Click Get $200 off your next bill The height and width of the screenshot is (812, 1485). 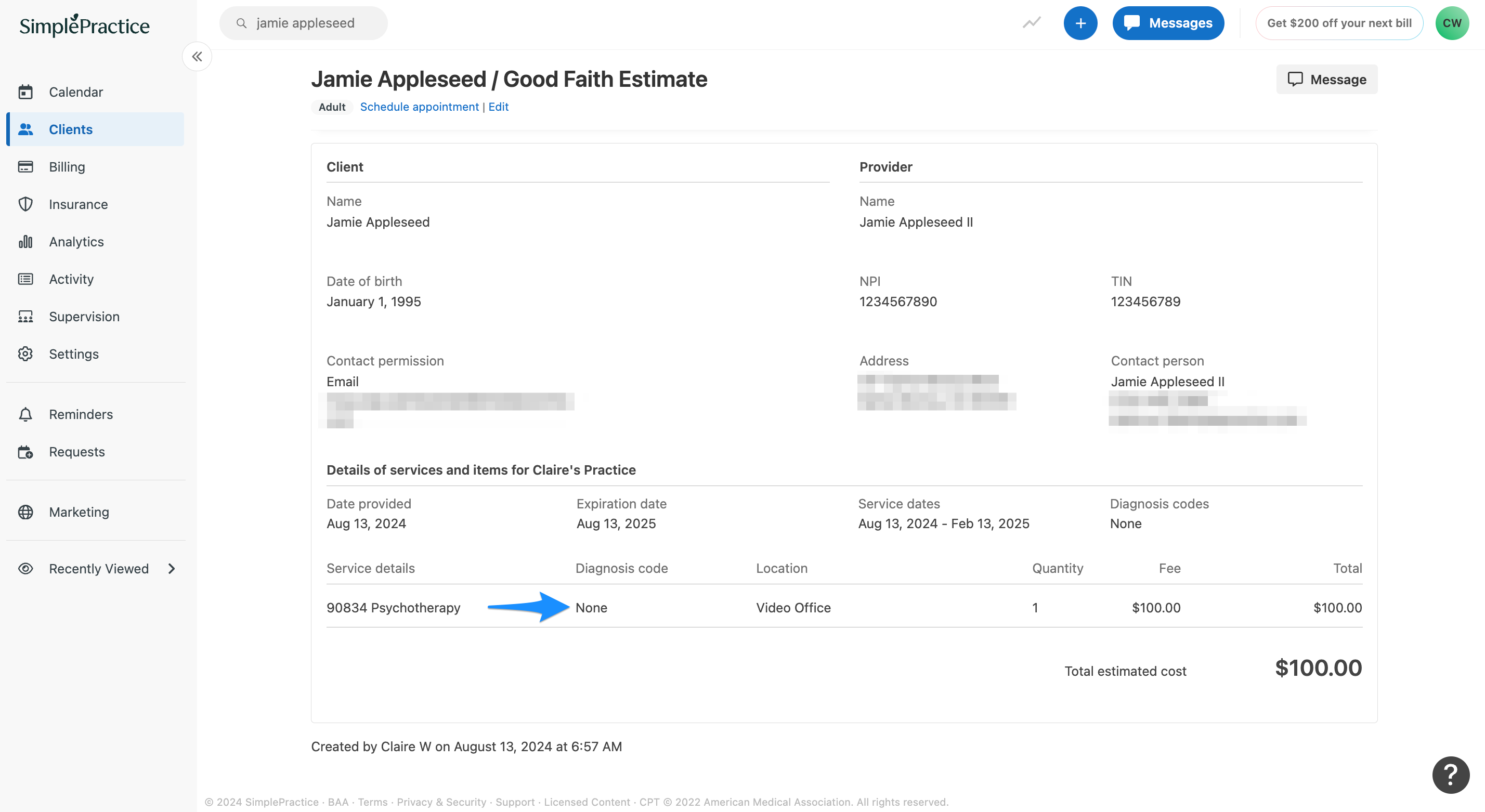(1339, 23)
